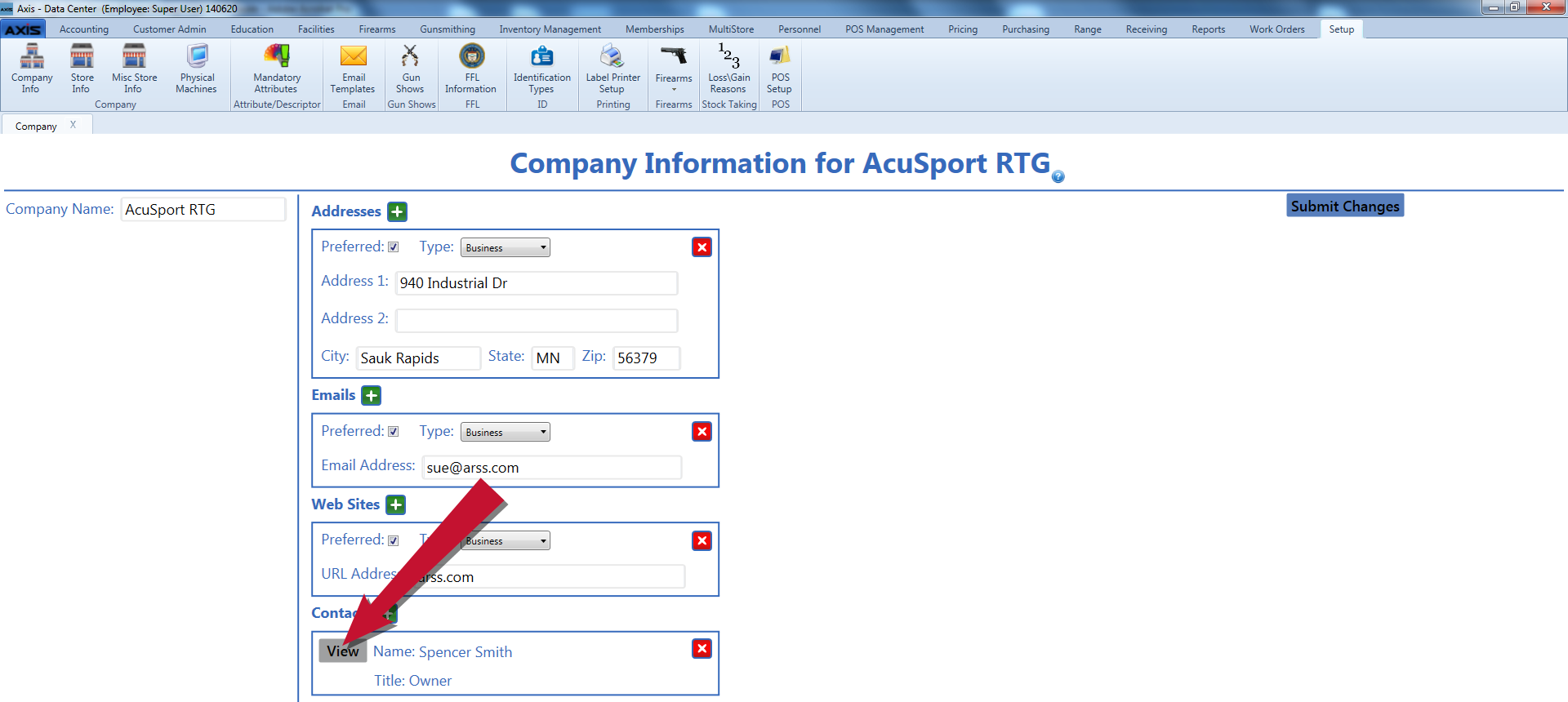Open the MultiStore ribbon tab
The height and width of the screenshot is (702, 1568).
pos(731,29)
